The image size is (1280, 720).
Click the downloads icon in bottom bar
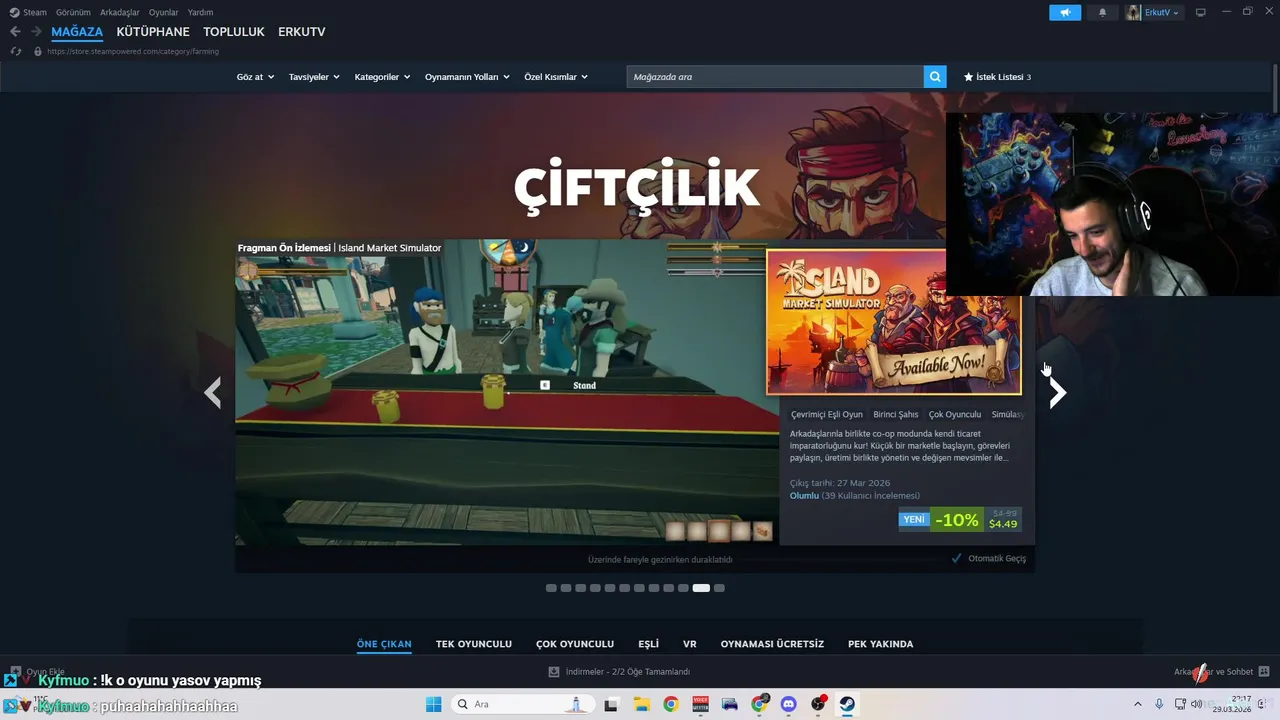tap(554, 672)
